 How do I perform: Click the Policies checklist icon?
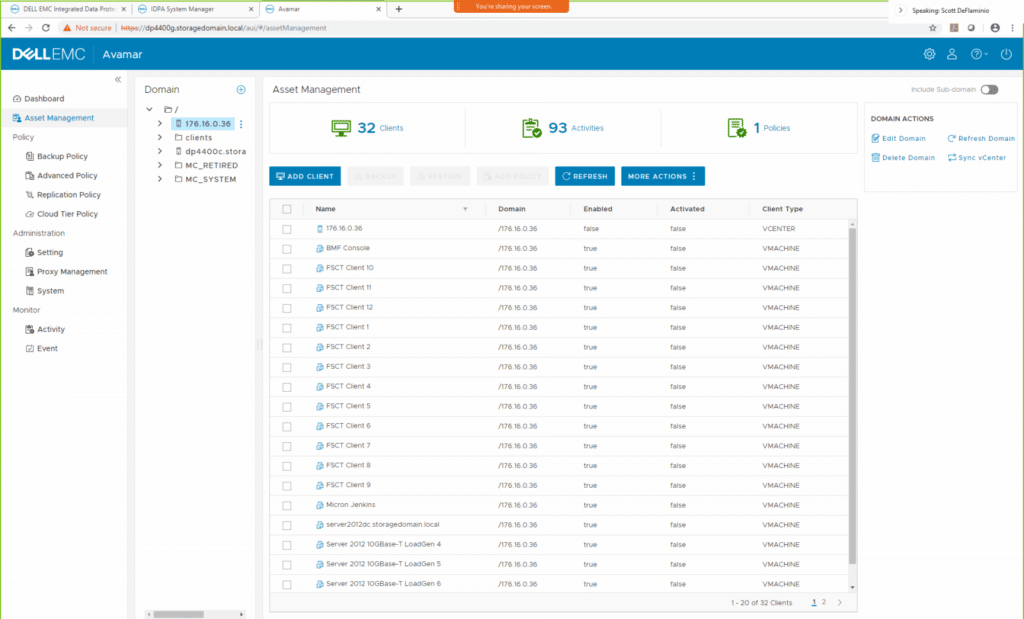pos(737,127)
